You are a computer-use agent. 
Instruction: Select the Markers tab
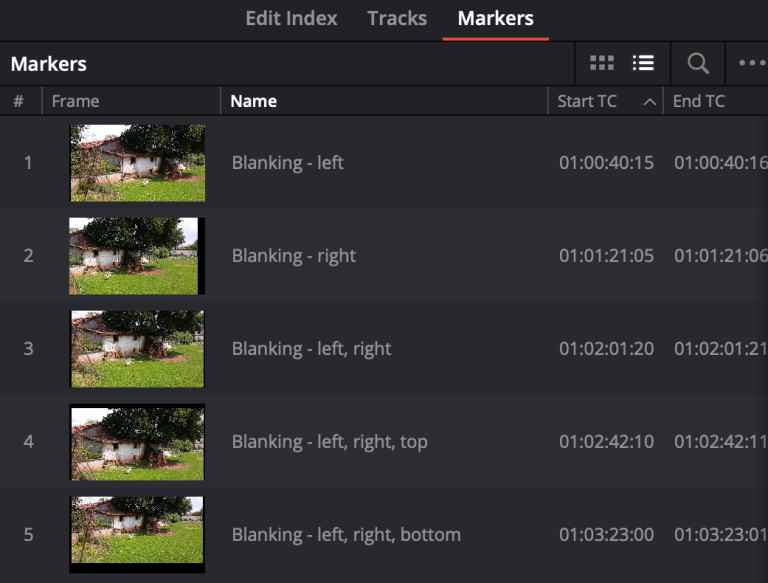tap(496, 19)
